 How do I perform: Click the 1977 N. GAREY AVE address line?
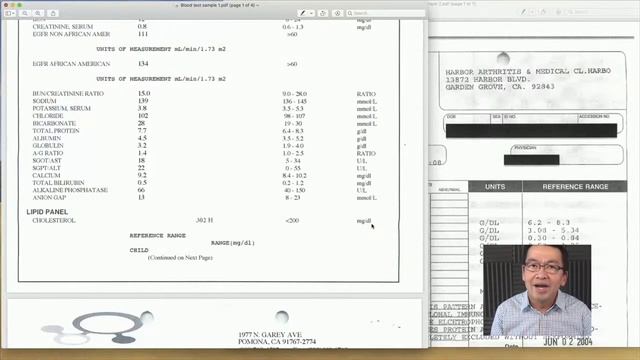[x=270, y=334]
